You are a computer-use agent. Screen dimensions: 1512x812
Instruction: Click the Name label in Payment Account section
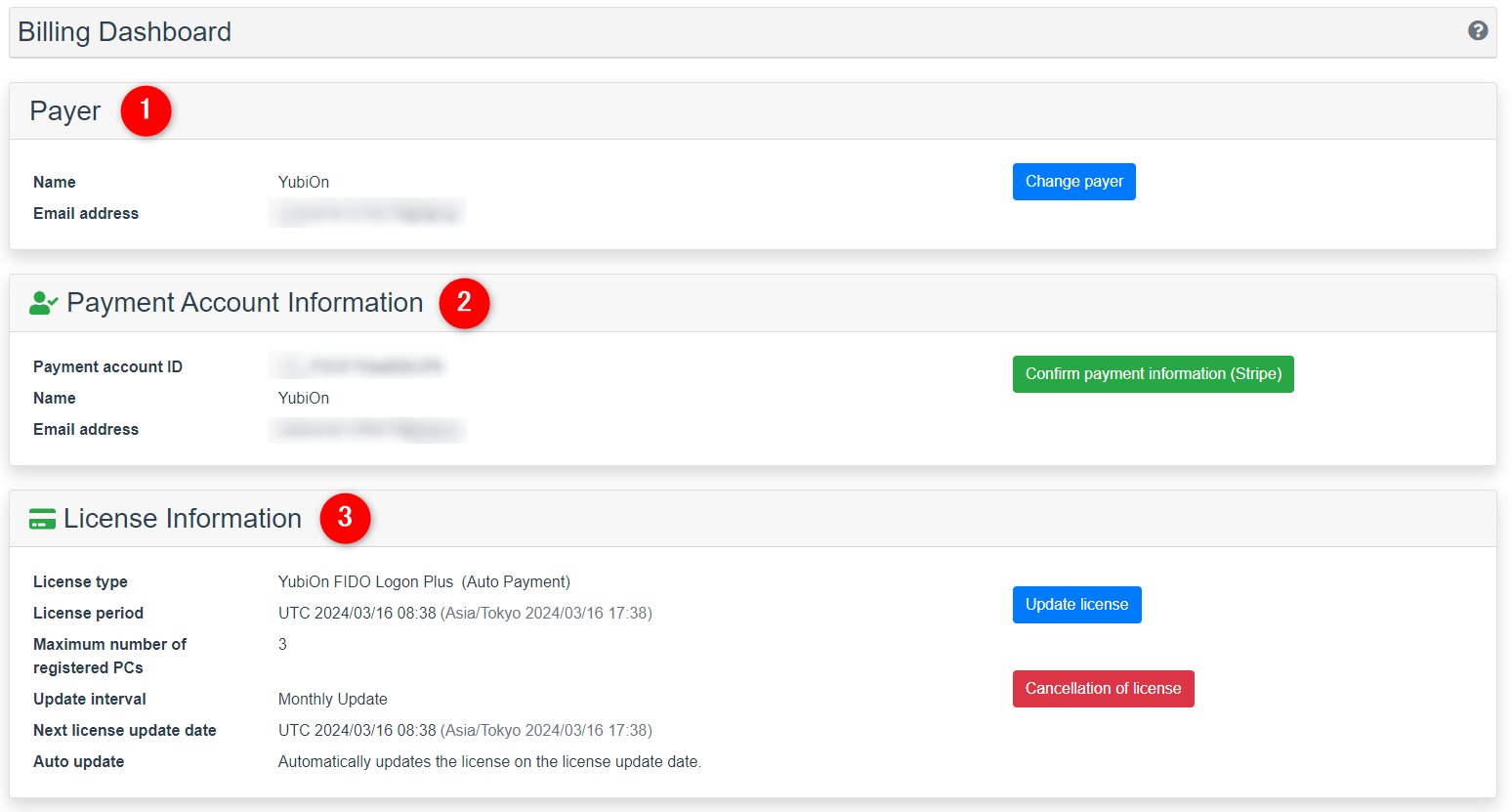[x=55, y=399]
